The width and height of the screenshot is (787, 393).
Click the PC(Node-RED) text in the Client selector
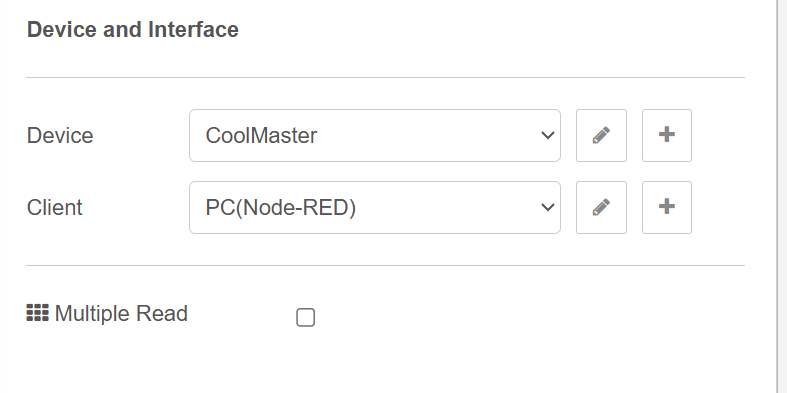click(x=281, y=208)
